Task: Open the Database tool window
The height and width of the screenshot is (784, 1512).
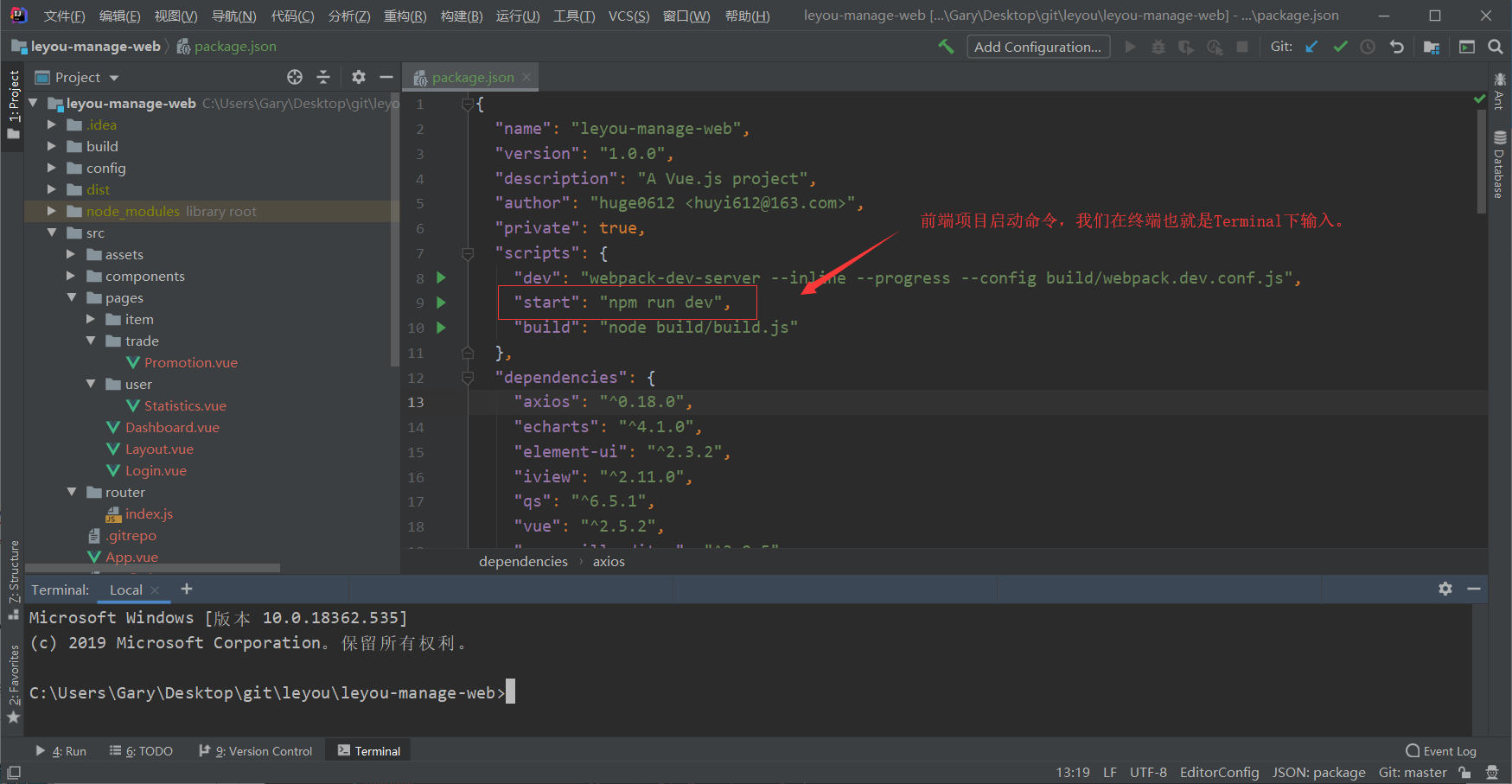Action: pyautogui.click(x=1500, y=164)
